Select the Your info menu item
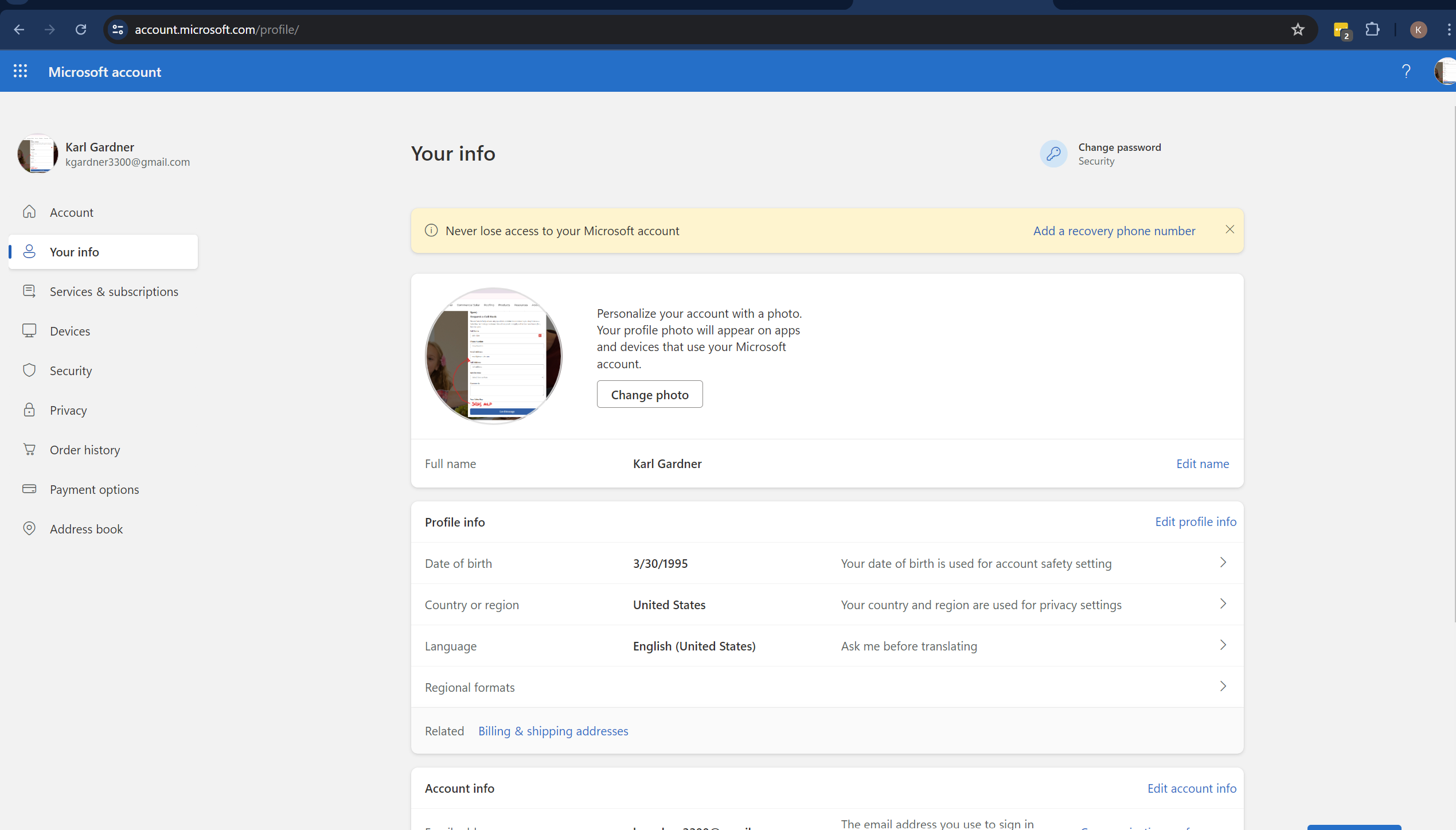 point(103,252)
